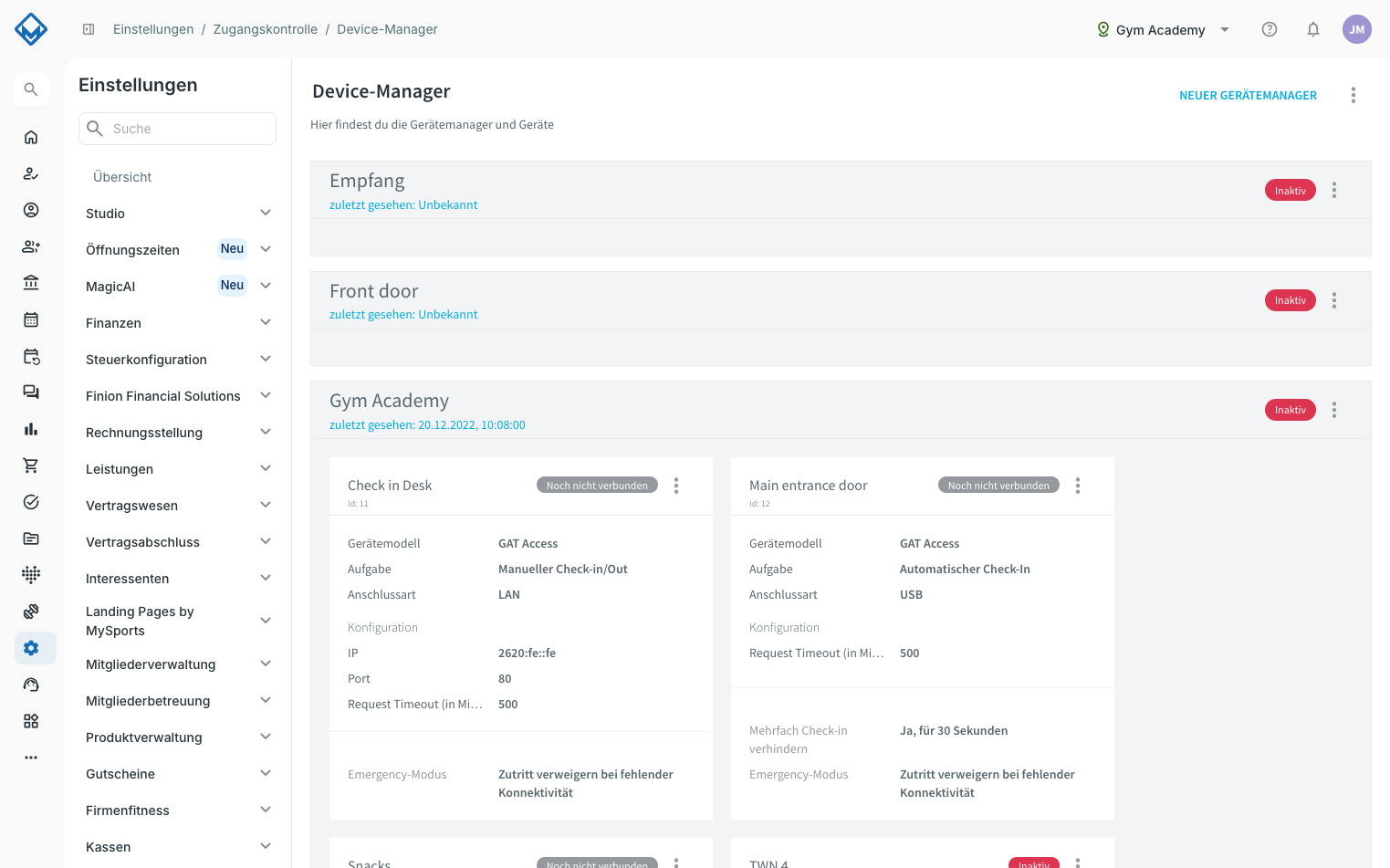This screenshot has height=868, width=1390.
Task: Follow the Zugangskontrolle breadcrumb link
Action: (266, 29)
